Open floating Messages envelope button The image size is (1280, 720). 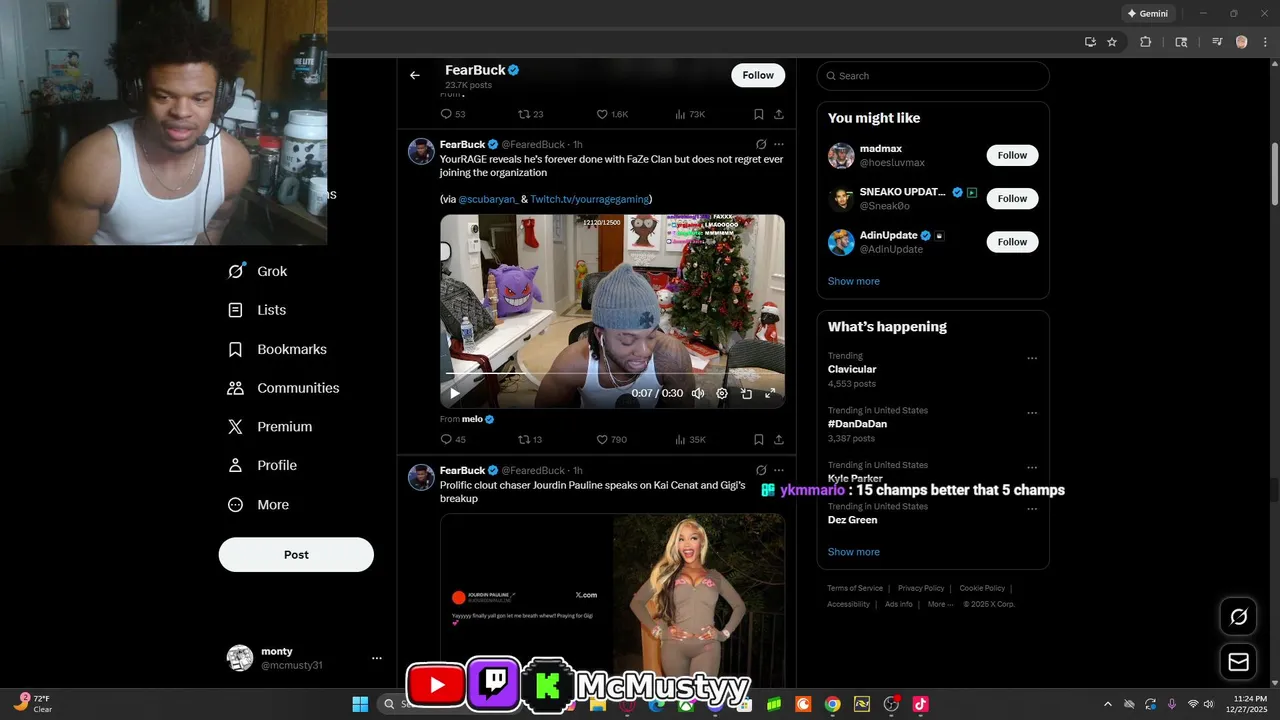point(1239,662)
